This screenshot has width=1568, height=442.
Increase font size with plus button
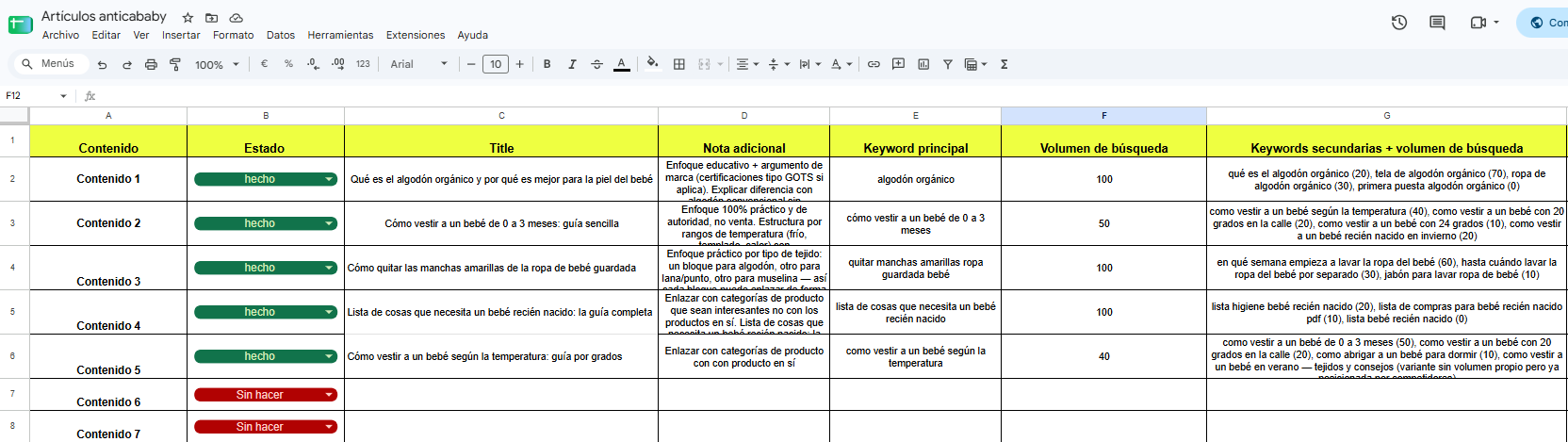[519, 64]
